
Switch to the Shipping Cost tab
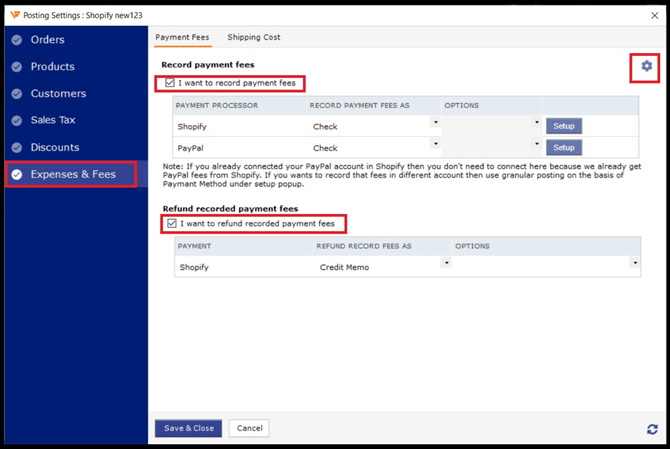pyautogui.click(x=254, y=37)
